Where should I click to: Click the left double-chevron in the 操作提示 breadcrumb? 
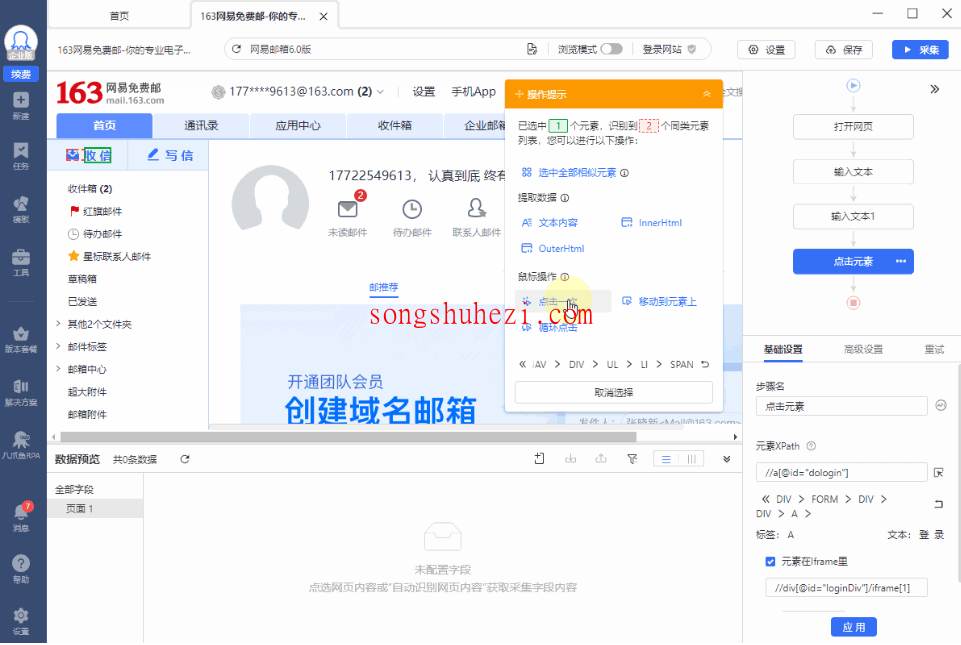tap(522, 364)
